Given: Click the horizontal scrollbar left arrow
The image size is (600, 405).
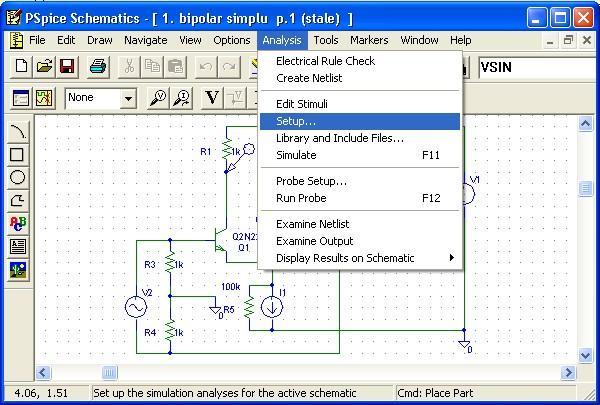Looking at the screenshot, I should click(43, 372).
